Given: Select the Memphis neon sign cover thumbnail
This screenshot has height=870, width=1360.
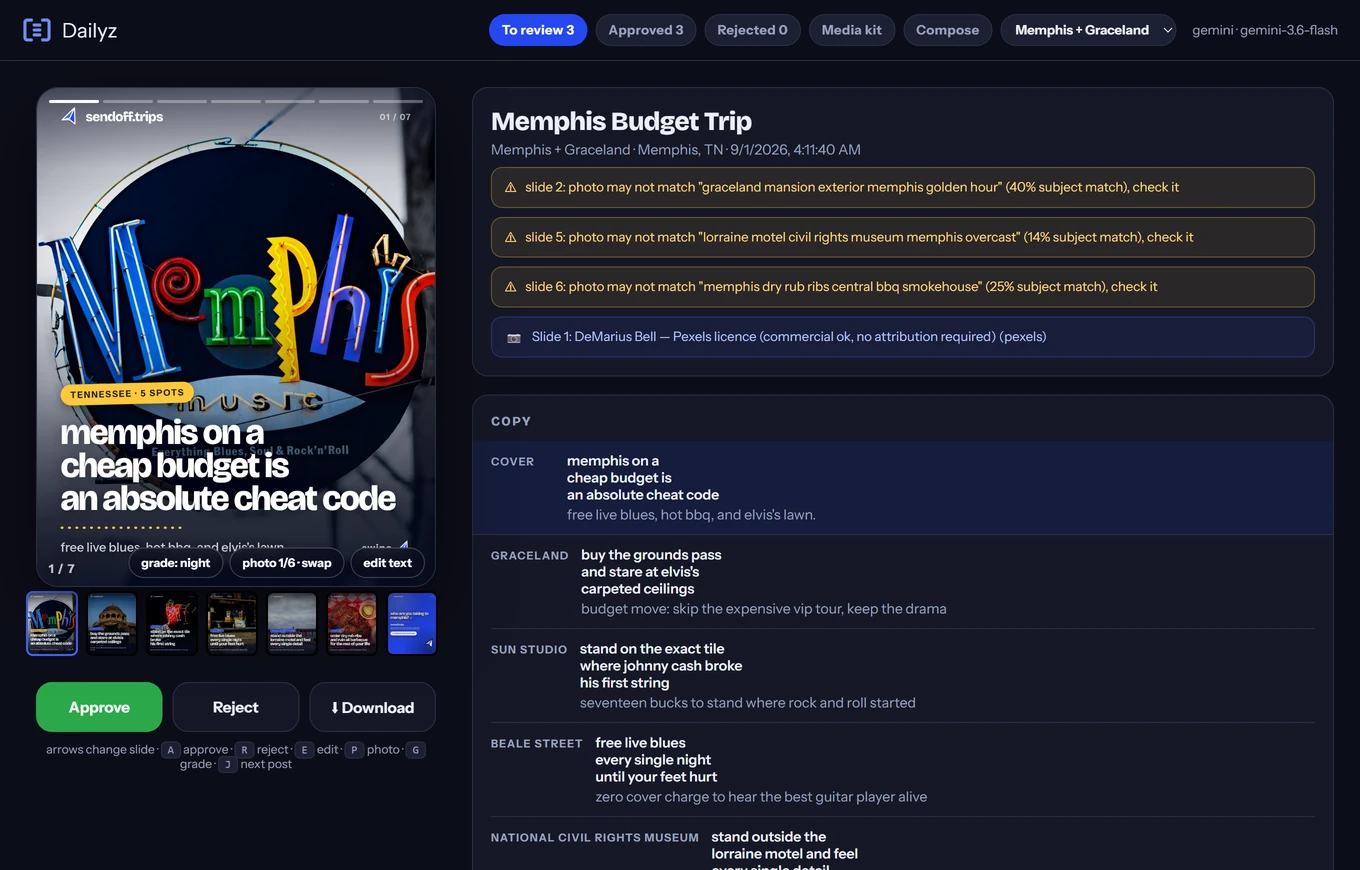Looking at the screenshot, I should click(x=52, y=623).
